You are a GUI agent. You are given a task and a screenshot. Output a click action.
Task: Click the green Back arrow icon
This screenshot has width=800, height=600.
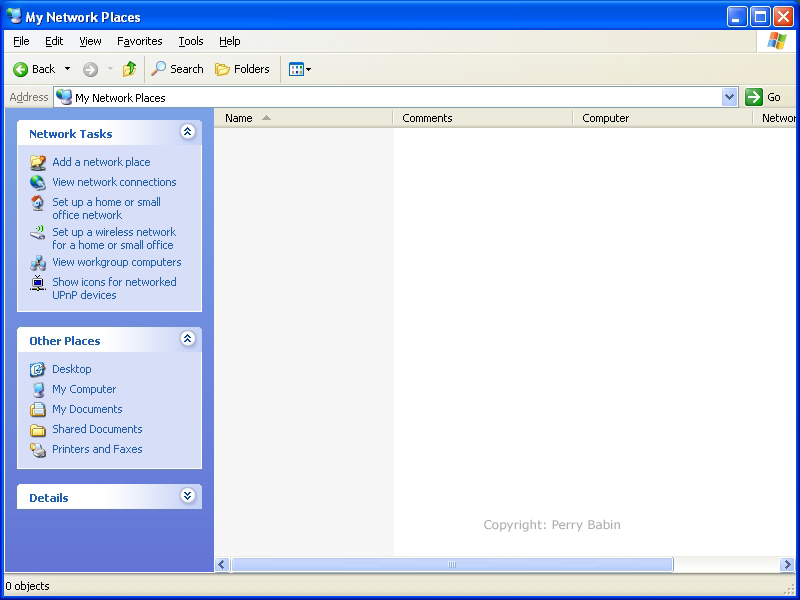20,69
